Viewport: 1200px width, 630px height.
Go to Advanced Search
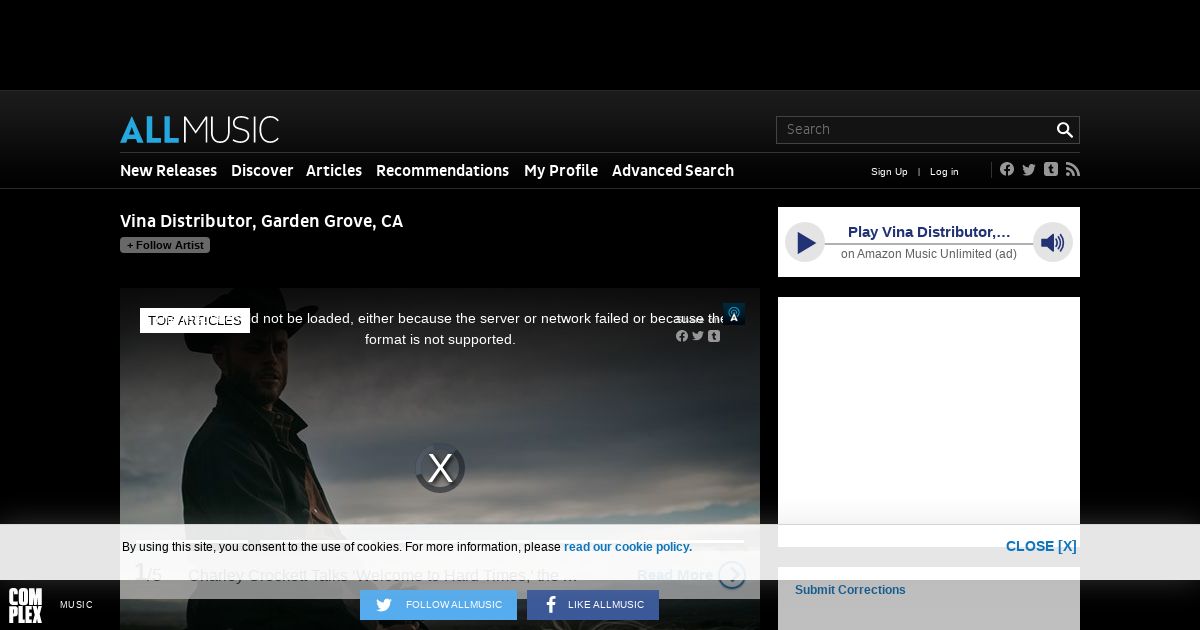click(673, 171)
